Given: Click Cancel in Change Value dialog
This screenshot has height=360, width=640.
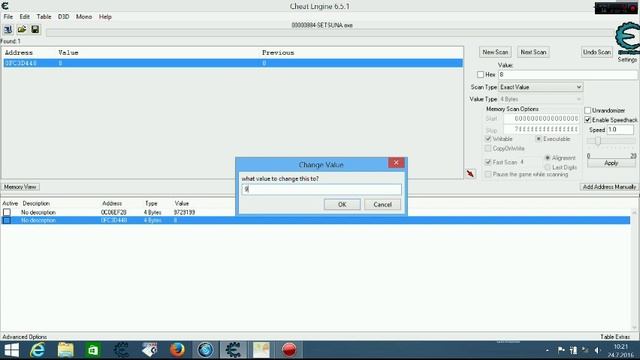Looking at the screenshot, I should tap(382, 204).
